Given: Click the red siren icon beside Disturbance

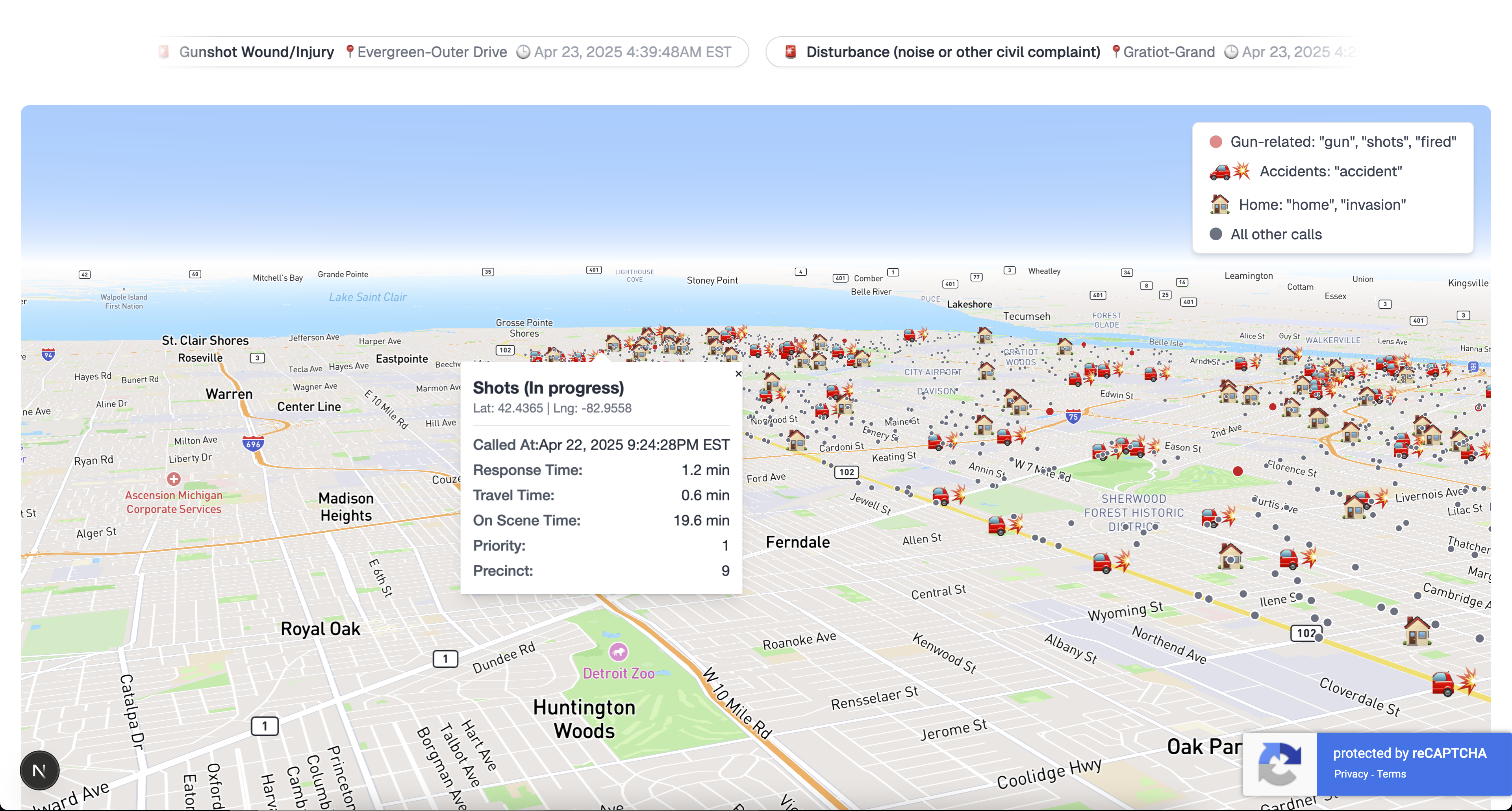Looking at the screenshot, I should click(x=791, y=52).
